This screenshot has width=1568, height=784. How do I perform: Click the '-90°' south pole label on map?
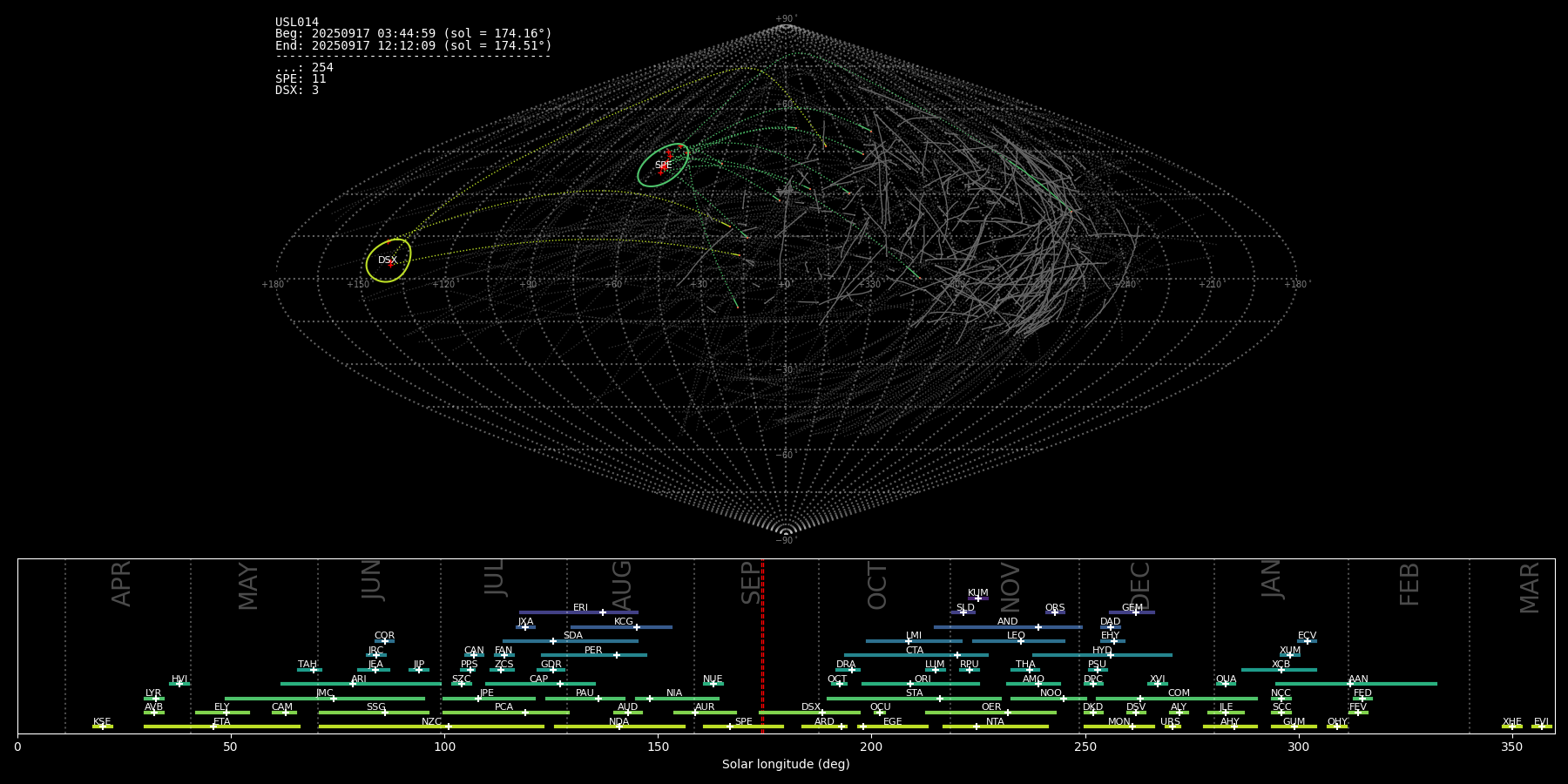(786, 541)
